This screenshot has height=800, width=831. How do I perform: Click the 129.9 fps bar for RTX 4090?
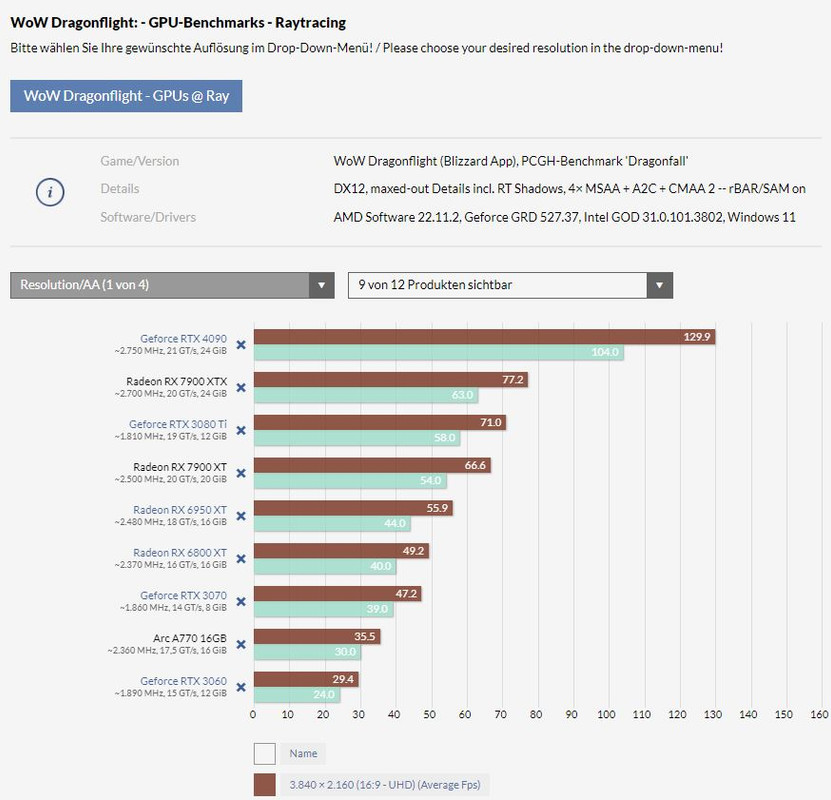tap(484, 337)
